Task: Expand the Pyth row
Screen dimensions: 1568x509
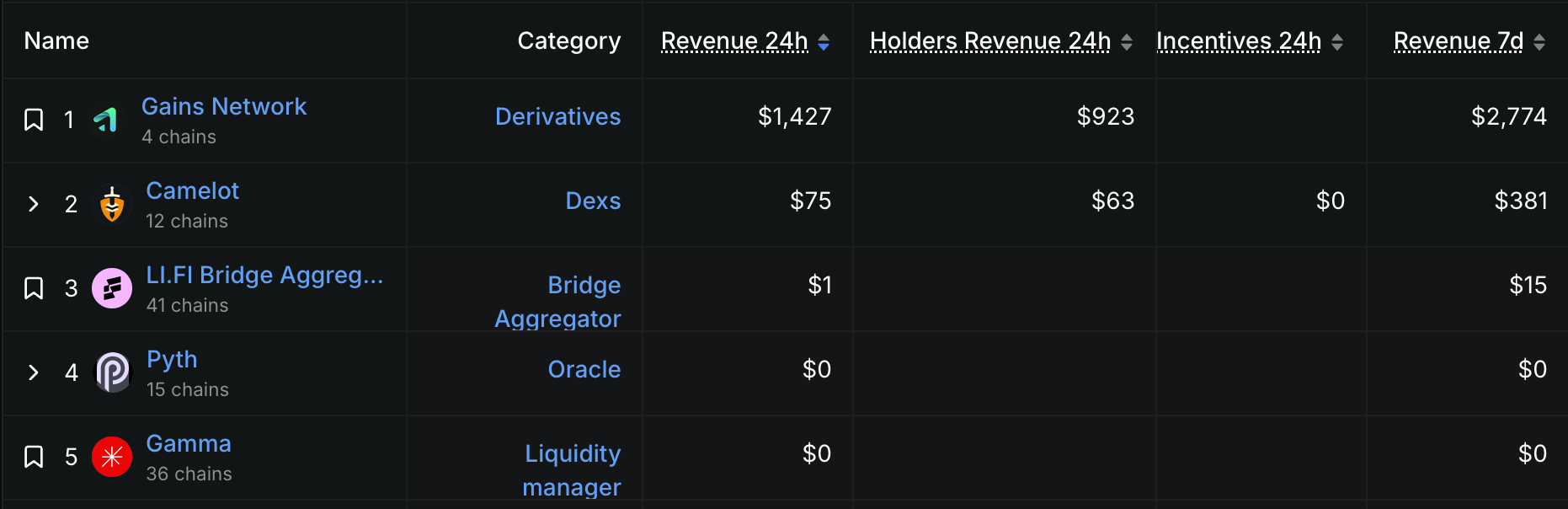Action: tap(34, 372)
